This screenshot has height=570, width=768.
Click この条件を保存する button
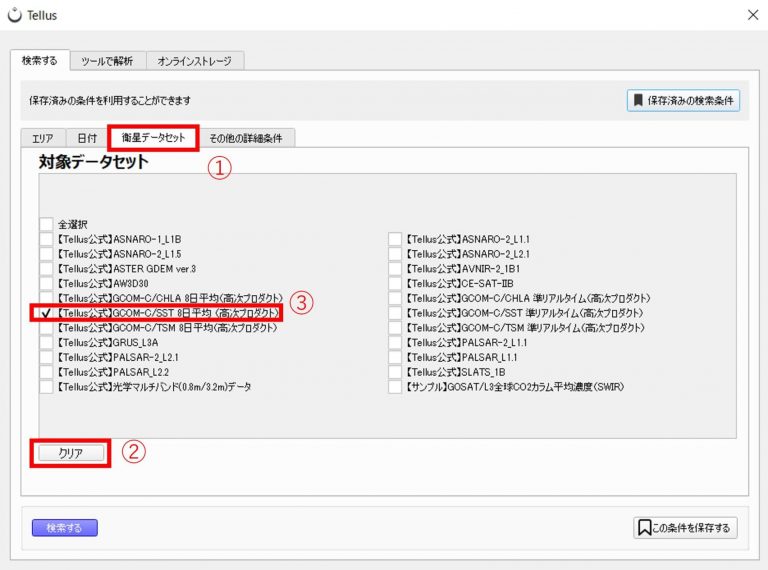[x=685, y=528]
